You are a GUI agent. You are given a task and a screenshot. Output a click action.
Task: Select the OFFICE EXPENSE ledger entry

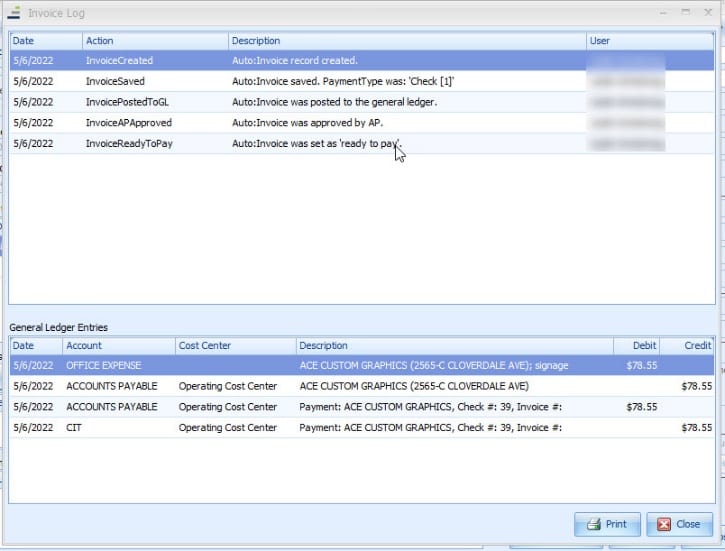coord(362,365)
